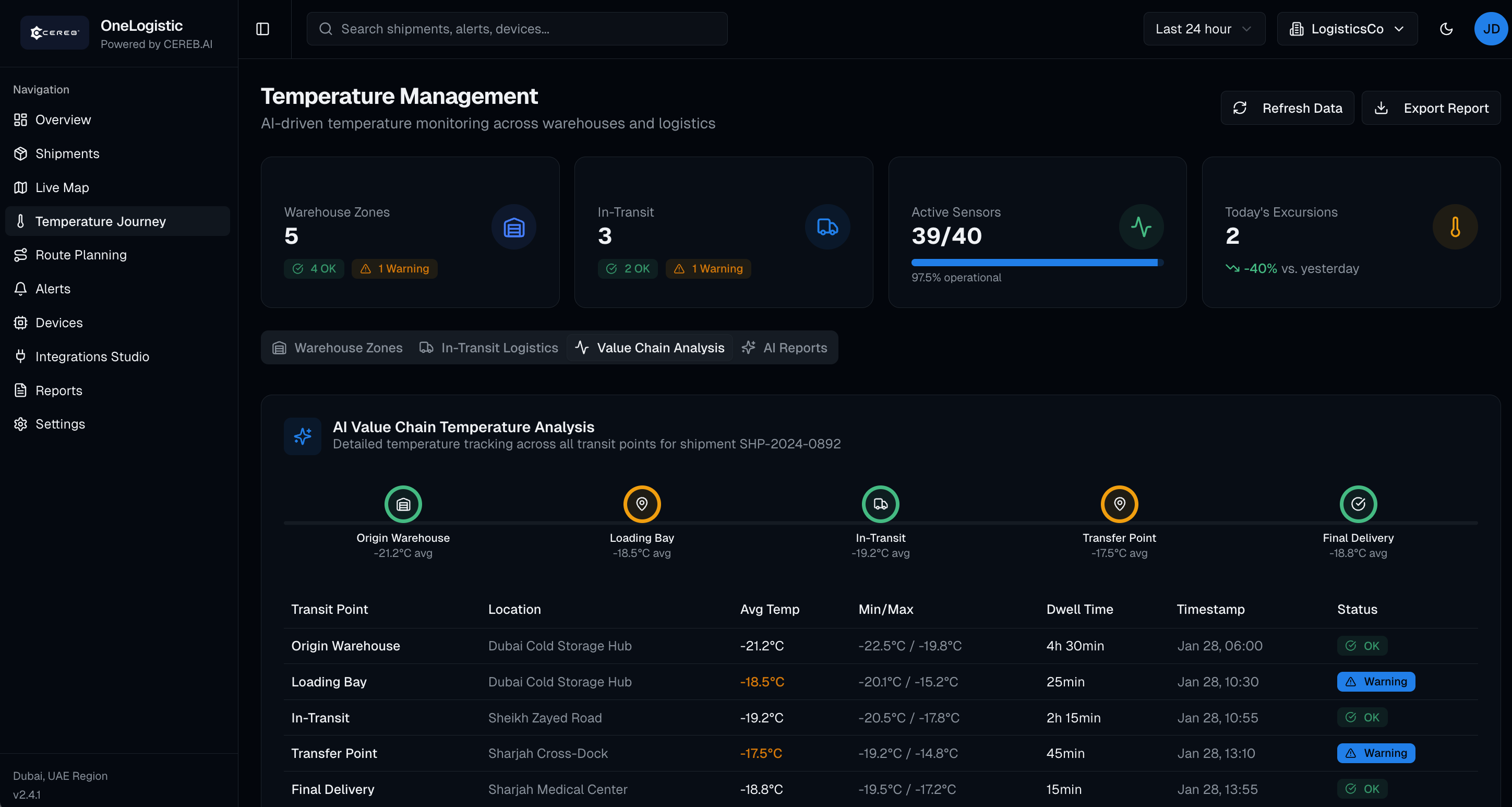This screenshot has width=1512, height=807.
Task: Click the thermometer icon in Today's Excursions card
Action: pyautogui.click(x=1455, y=227)
